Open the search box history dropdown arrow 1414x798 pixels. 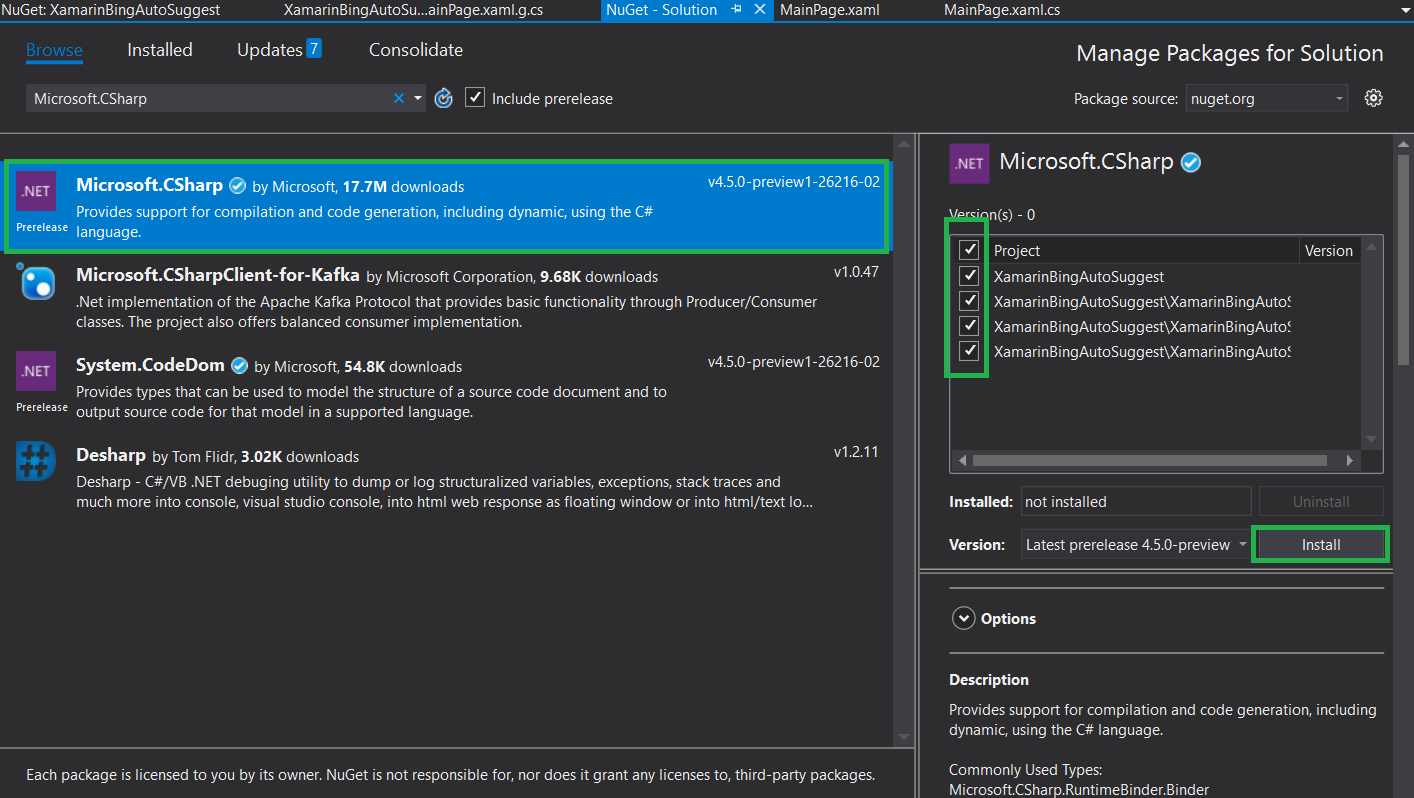coord(418,98)
